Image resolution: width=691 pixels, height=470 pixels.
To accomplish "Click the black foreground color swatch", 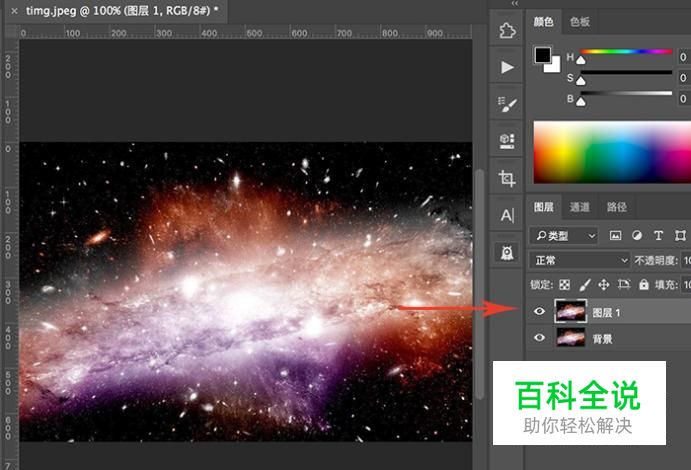I will point(542,55).
